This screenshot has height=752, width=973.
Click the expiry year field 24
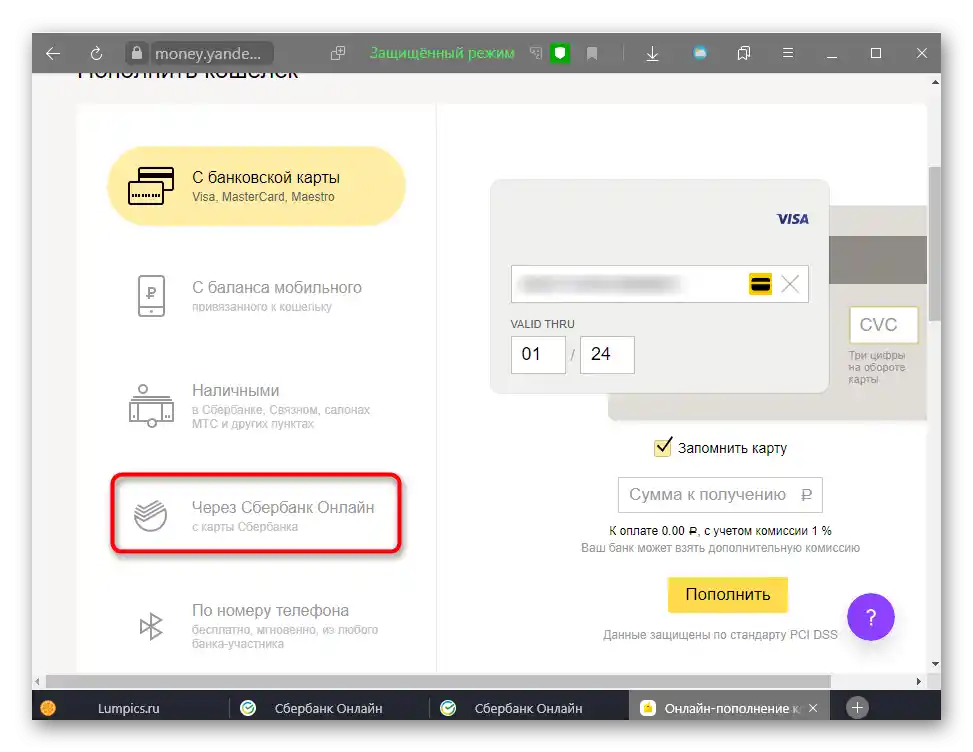pyautogui.click(x=607, y=355)
